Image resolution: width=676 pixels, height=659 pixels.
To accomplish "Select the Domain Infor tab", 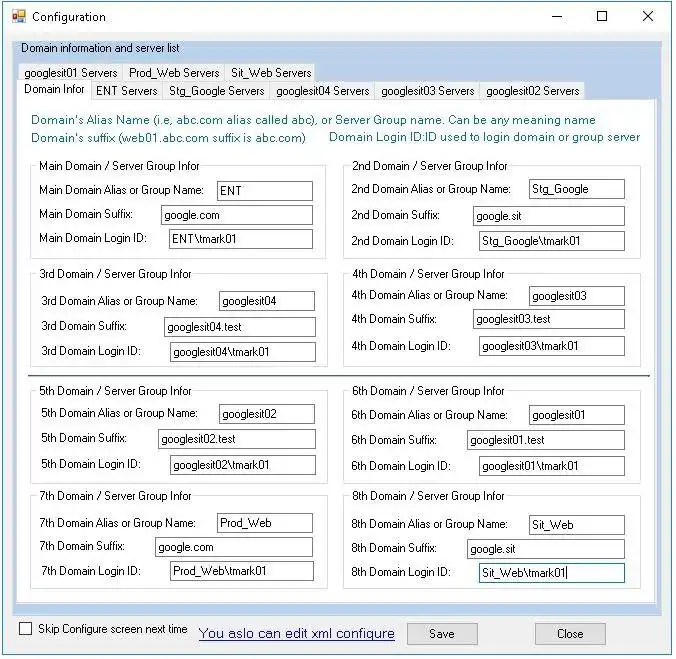I will click(x=54, y=90).
